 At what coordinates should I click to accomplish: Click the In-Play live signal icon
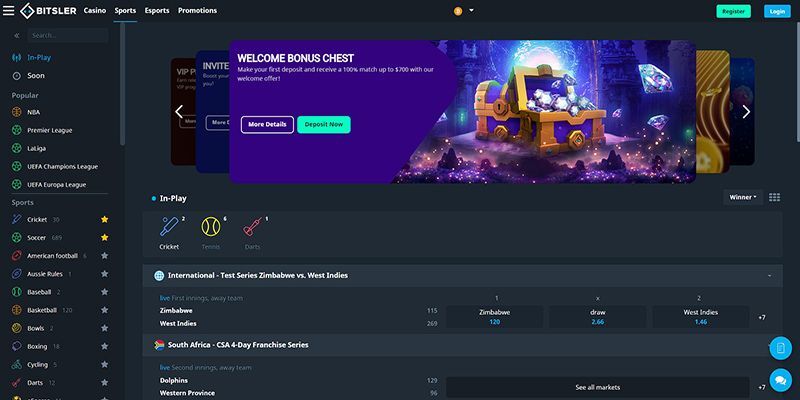(x=17, y=58)
